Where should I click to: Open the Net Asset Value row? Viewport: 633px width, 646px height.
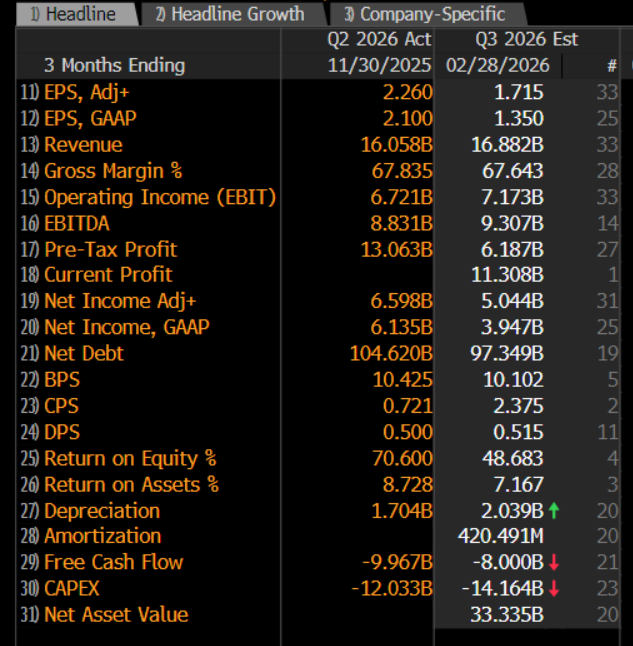[115, 615]
